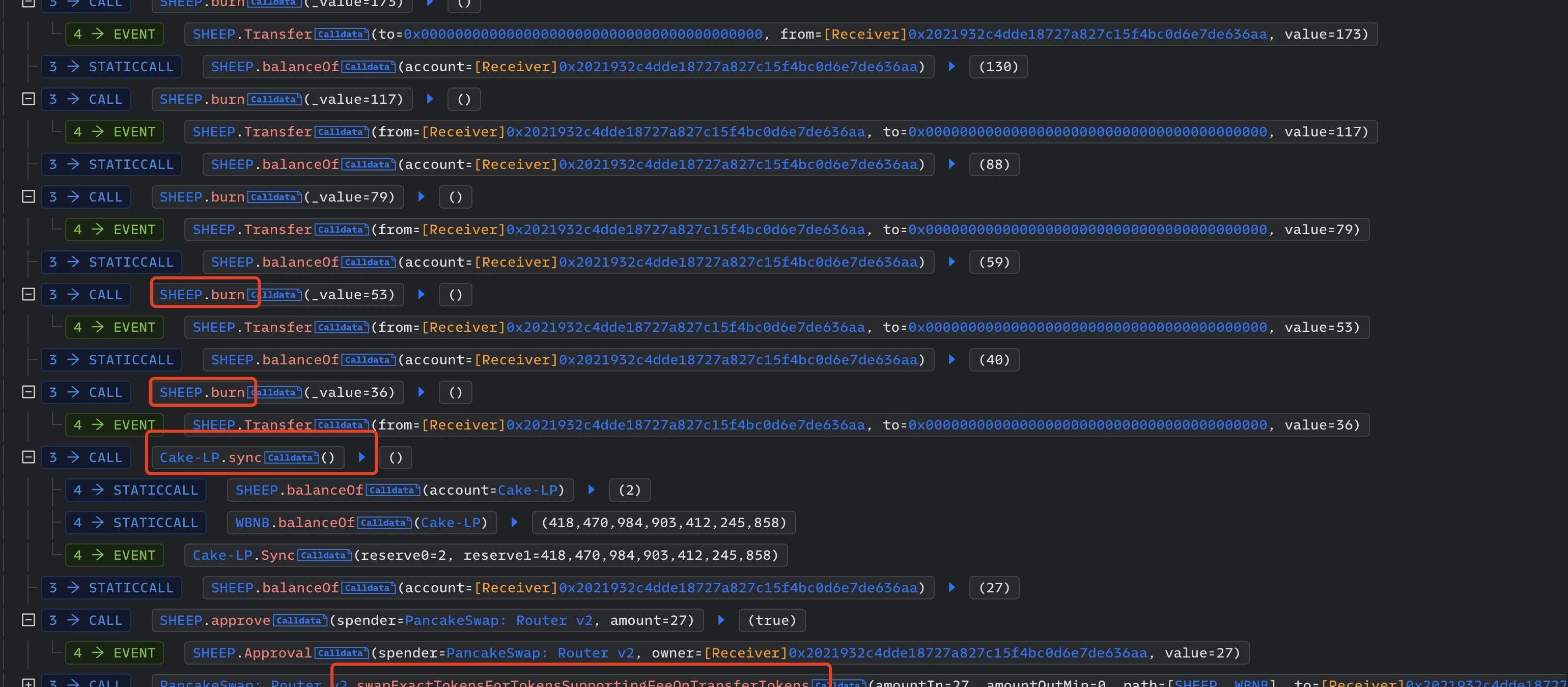The width and height of the screenshot is (1568, 687).
Task: Click Calldata badge on Cake-LP.sync call
Action: click(291, 457)
